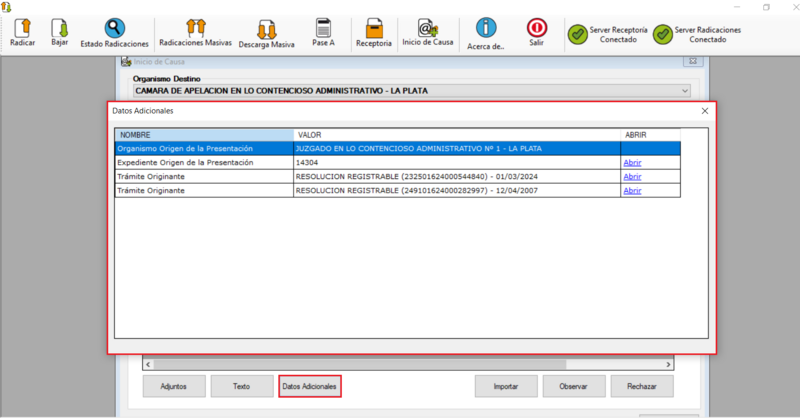Click the Bajar download icon
Screen dimensions: 800x418
[x=60, y=28]
